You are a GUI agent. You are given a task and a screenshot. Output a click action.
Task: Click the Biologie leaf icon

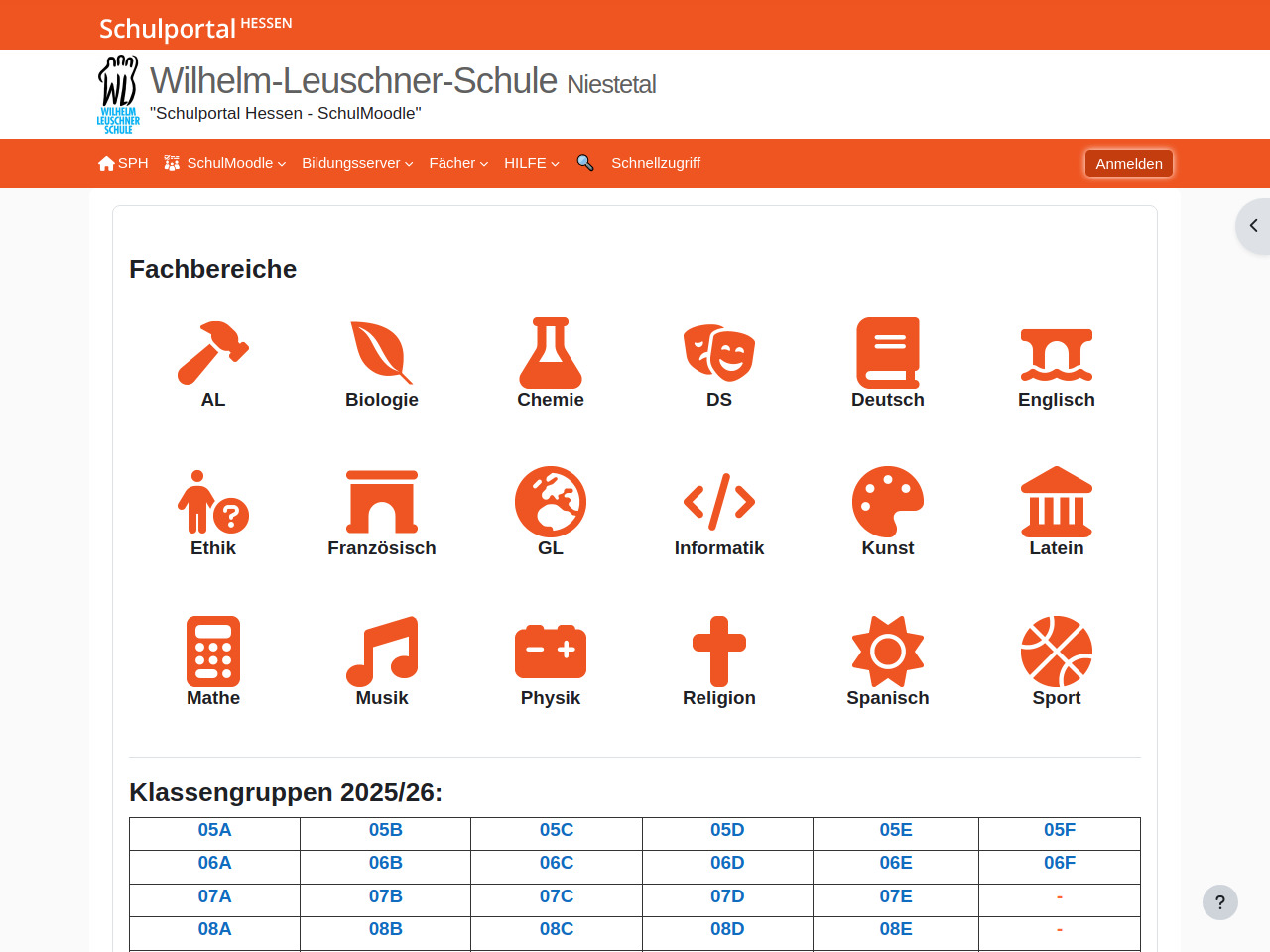(x=382, y=353)
